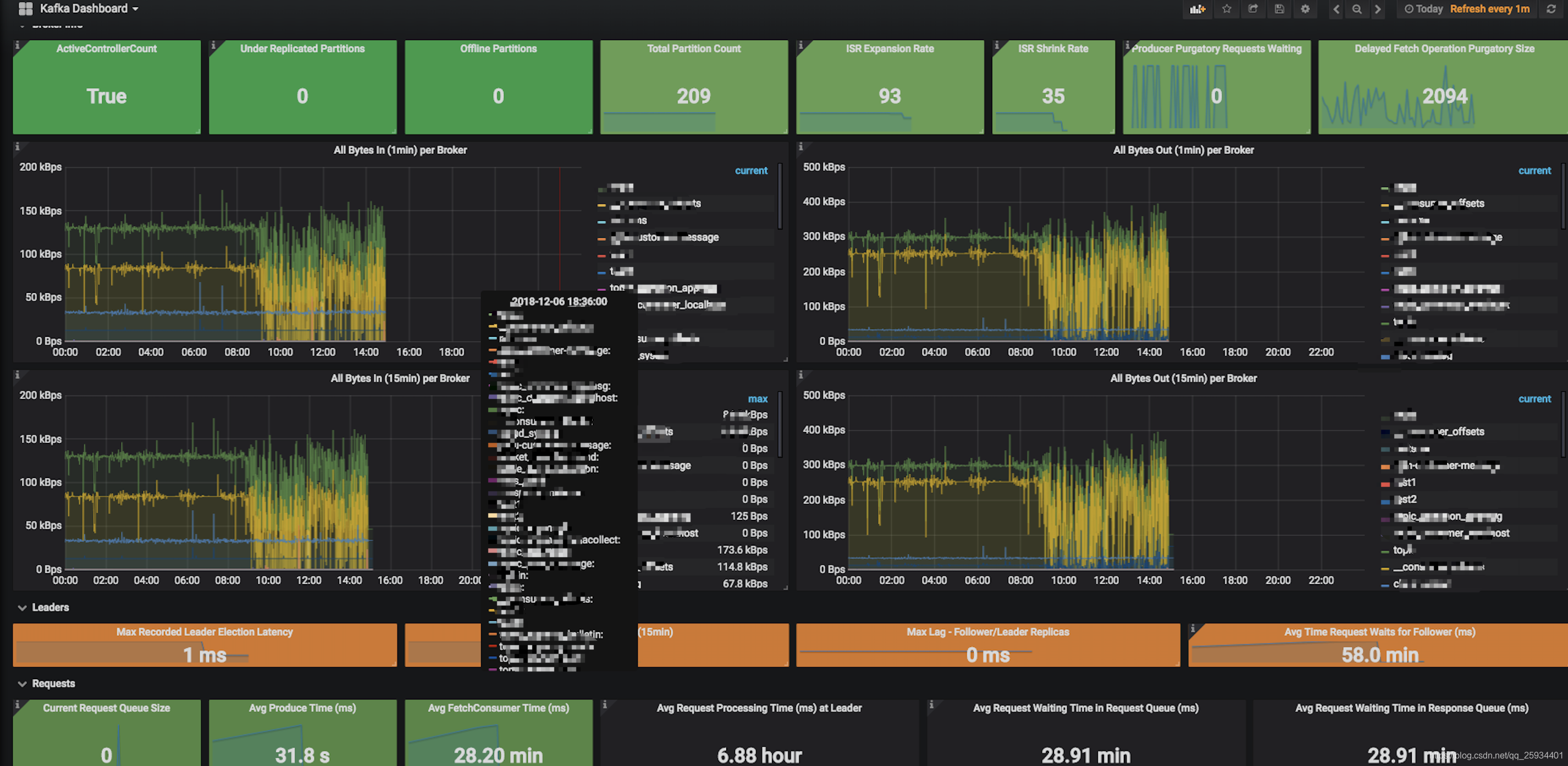
Task: Show info for Under Replicated Partitions panel
Action: (213, 45)
